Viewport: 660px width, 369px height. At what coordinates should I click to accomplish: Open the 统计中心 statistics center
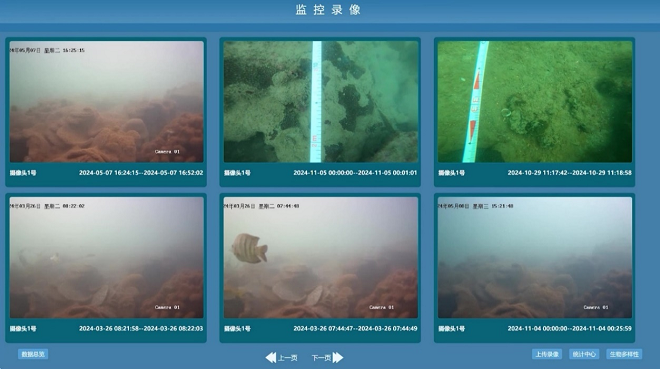tap(584, 354)
